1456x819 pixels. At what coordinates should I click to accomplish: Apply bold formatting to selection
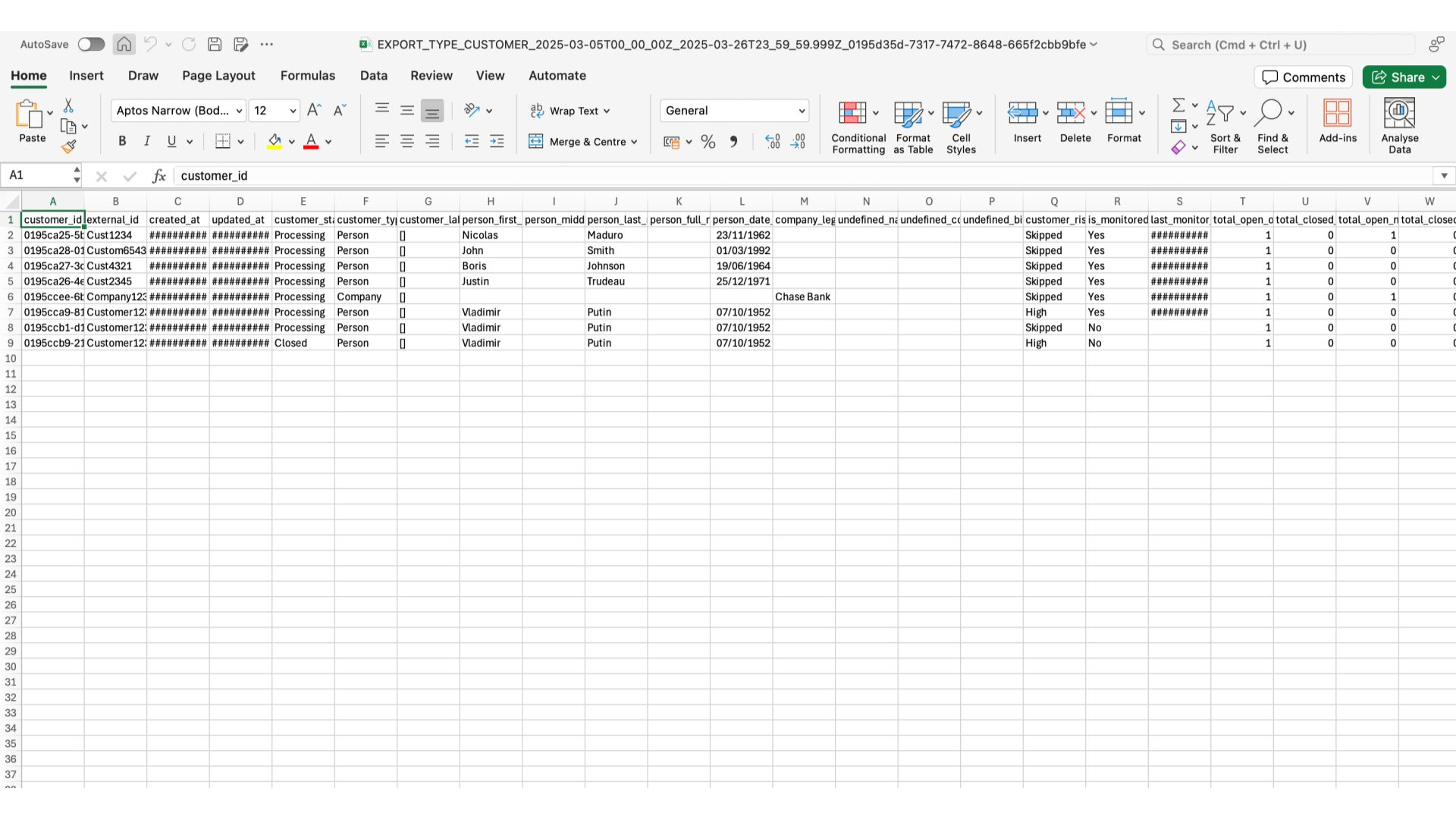(121, 141)
